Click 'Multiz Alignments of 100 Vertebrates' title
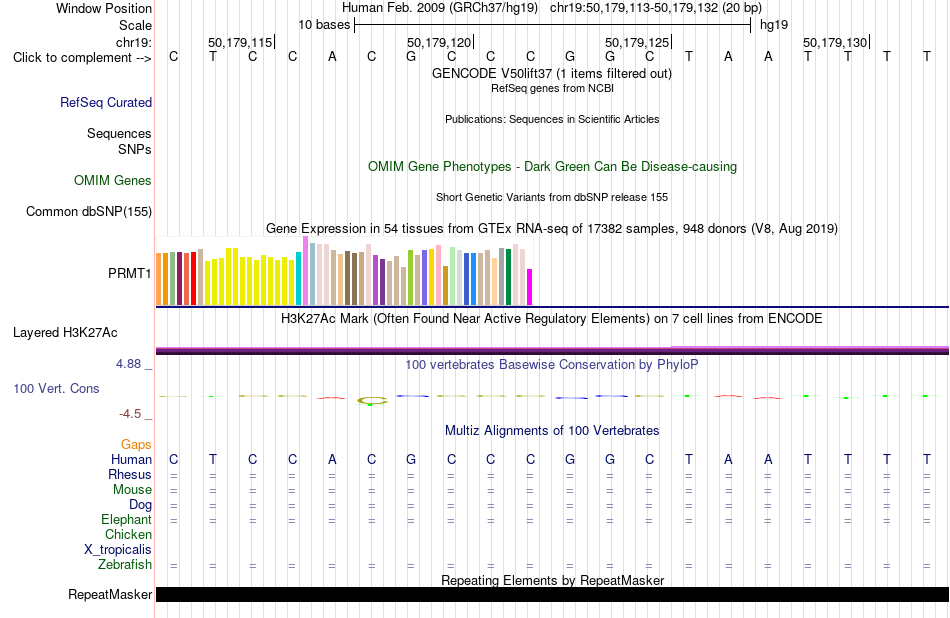The image size is (950, 618). pos(552,431)
